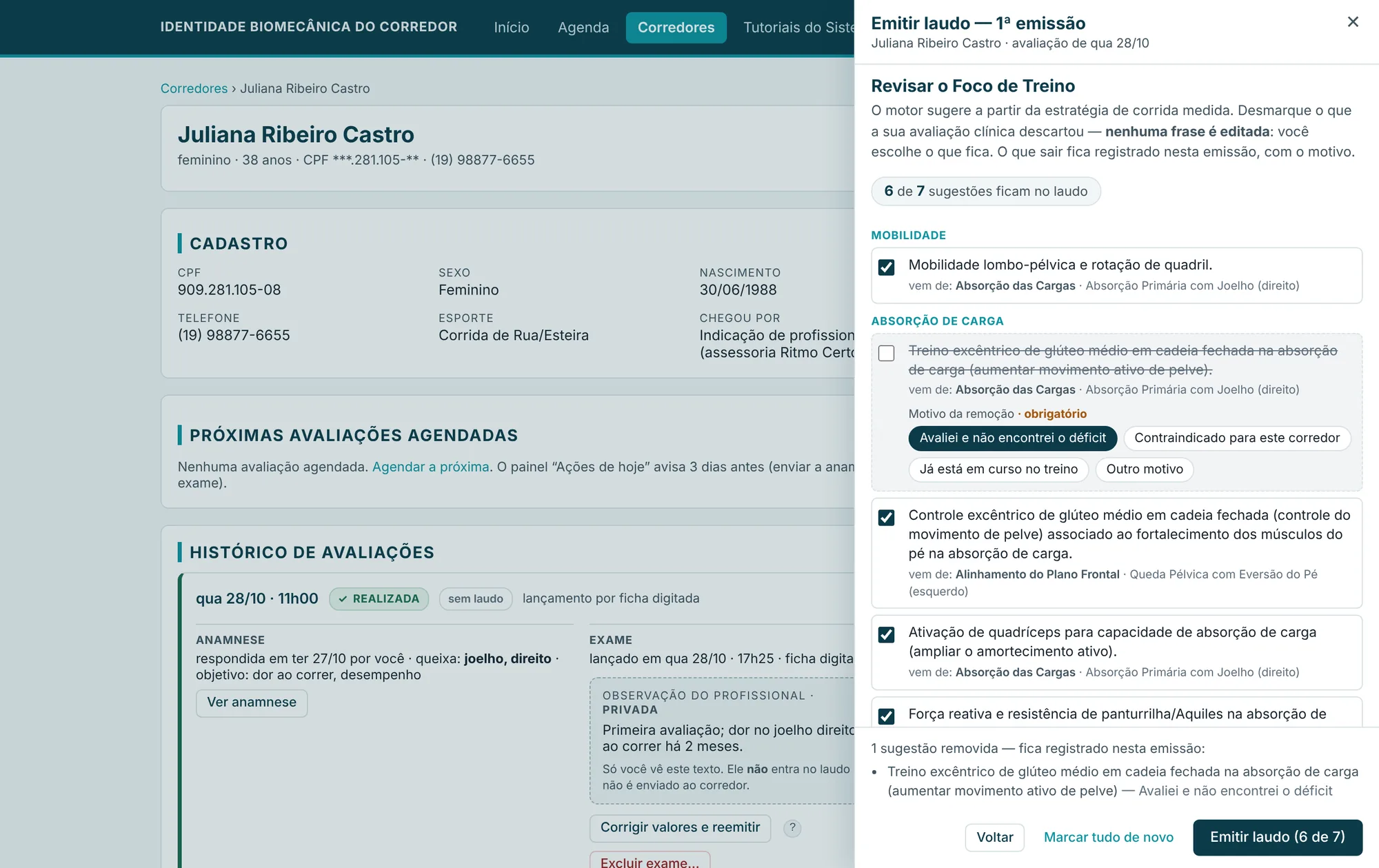
Task: Select reason Avaliei e não encontrei o déficit
Action: pyautogui.click(x=1012, y=438)
